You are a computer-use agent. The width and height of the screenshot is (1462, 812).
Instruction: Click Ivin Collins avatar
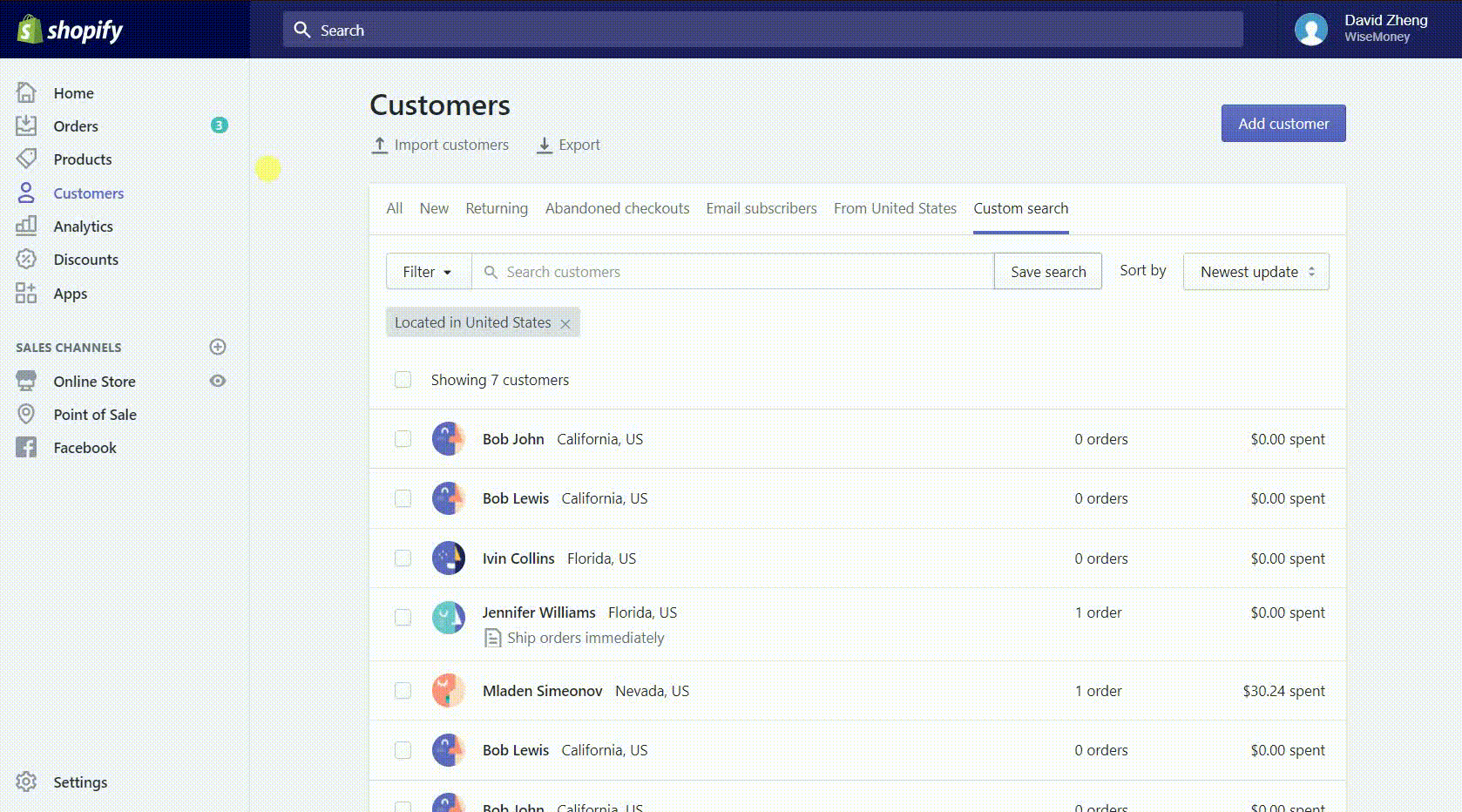pos(449,558)
